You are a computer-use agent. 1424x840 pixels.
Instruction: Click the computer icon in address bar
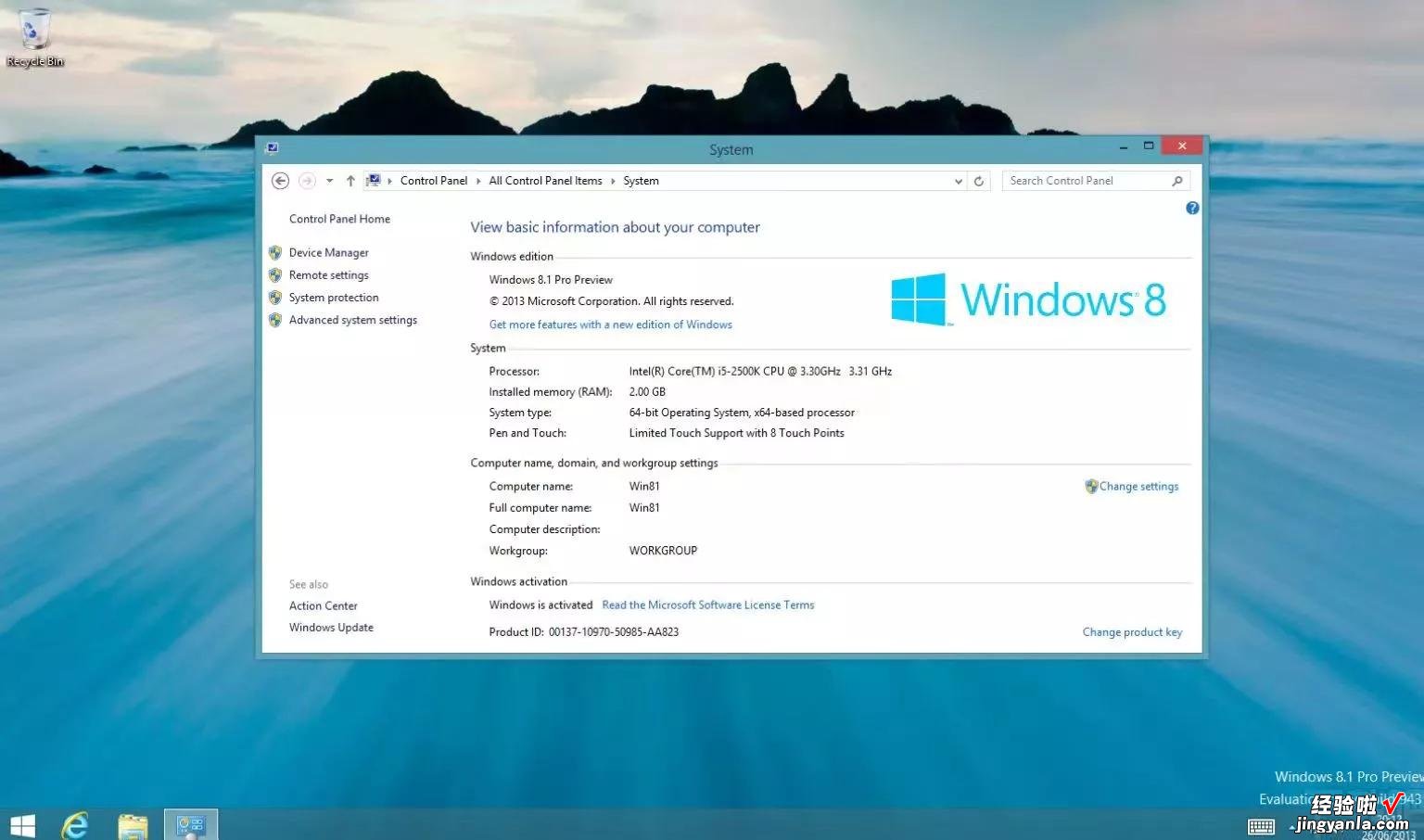pyautogui.click(x=373, y=180)
